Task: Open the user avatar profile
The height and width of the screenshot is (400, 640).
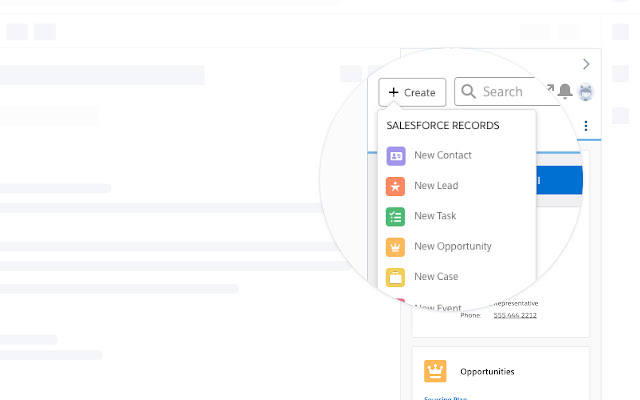Action: [x=586, y=92]
